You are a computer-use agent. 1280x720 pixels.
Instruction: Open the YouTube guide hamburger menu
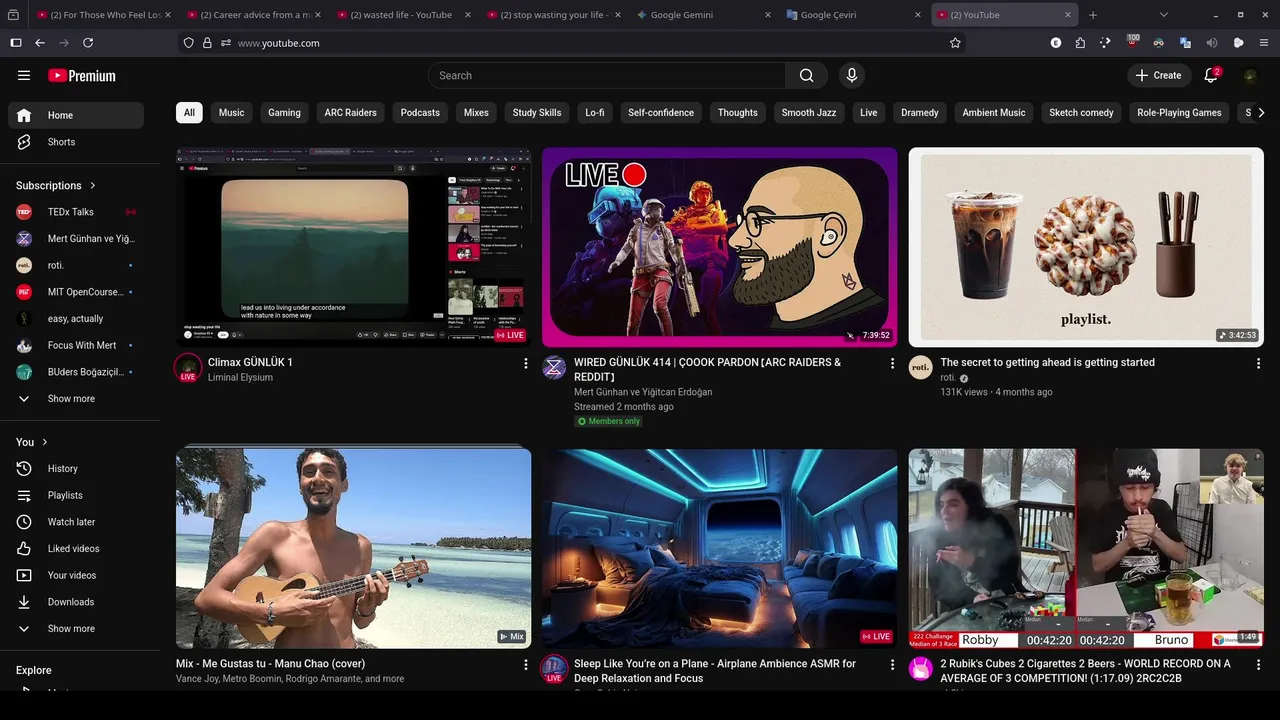click(24, 75)
